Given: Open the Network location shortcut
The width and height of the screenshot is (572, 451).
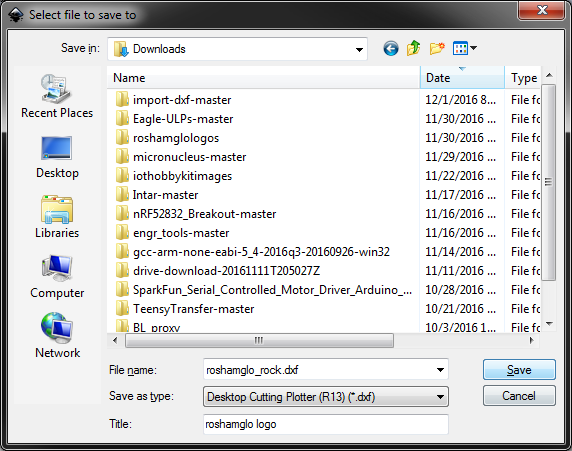Looking at the screenshot, I should point(57,336).
